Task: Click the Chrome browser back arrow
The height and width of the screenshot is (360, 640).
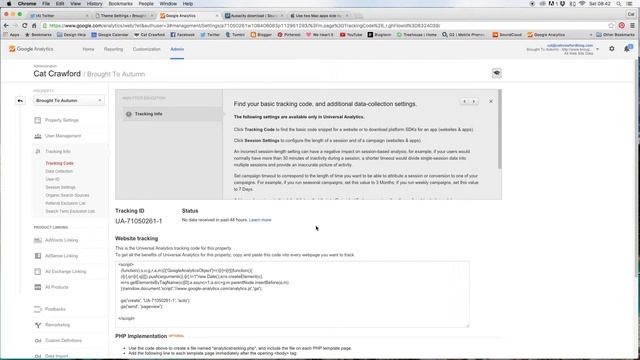Action: click(6, 25)
